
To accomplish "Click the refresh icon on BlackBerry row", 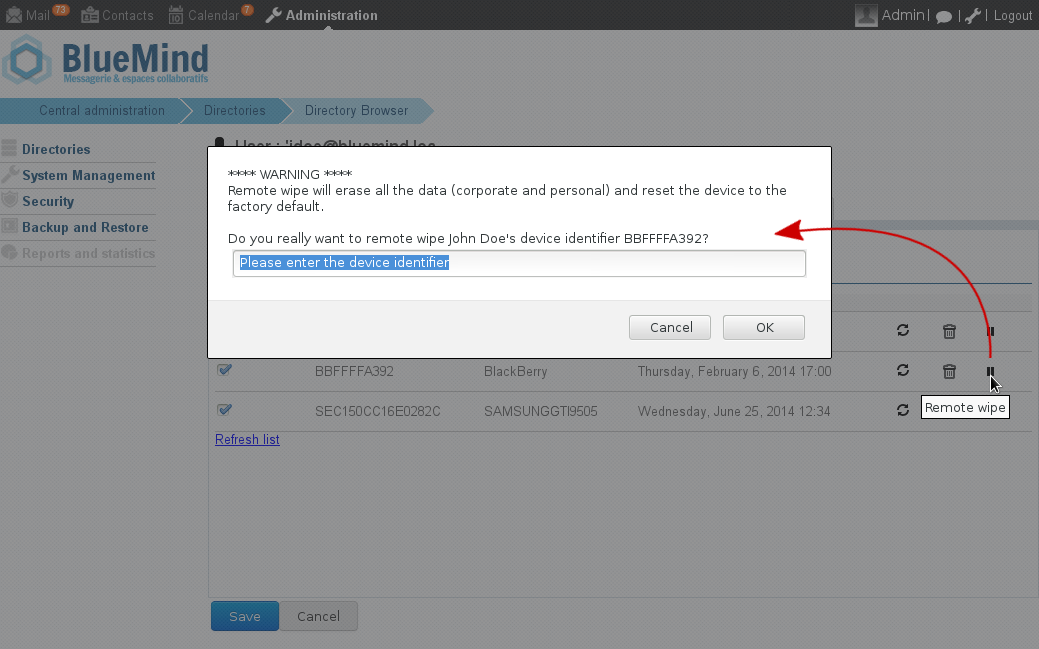I will click(x=902, y=371).
